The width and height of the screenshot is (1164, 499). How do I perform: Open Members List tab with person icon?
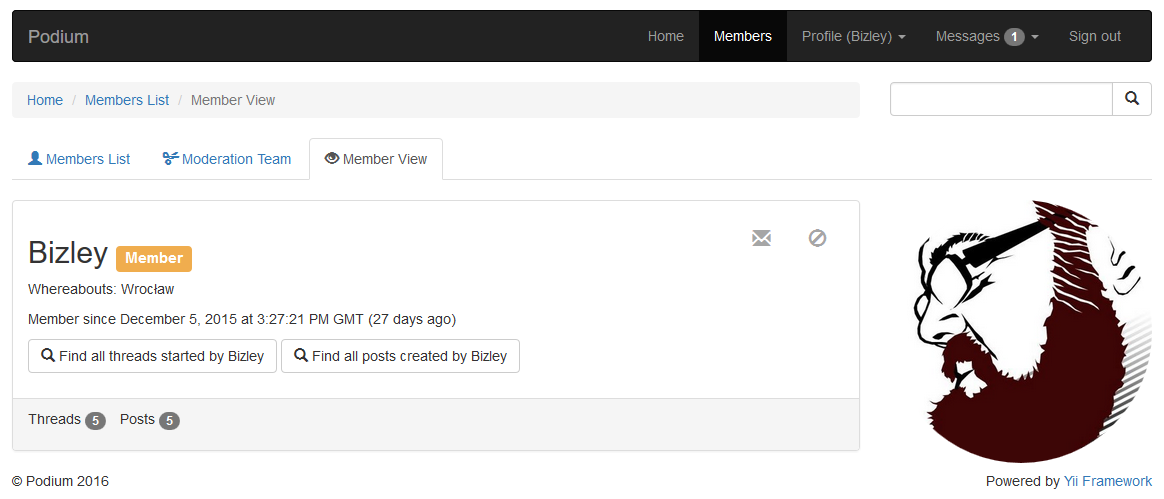click(79, 159)
